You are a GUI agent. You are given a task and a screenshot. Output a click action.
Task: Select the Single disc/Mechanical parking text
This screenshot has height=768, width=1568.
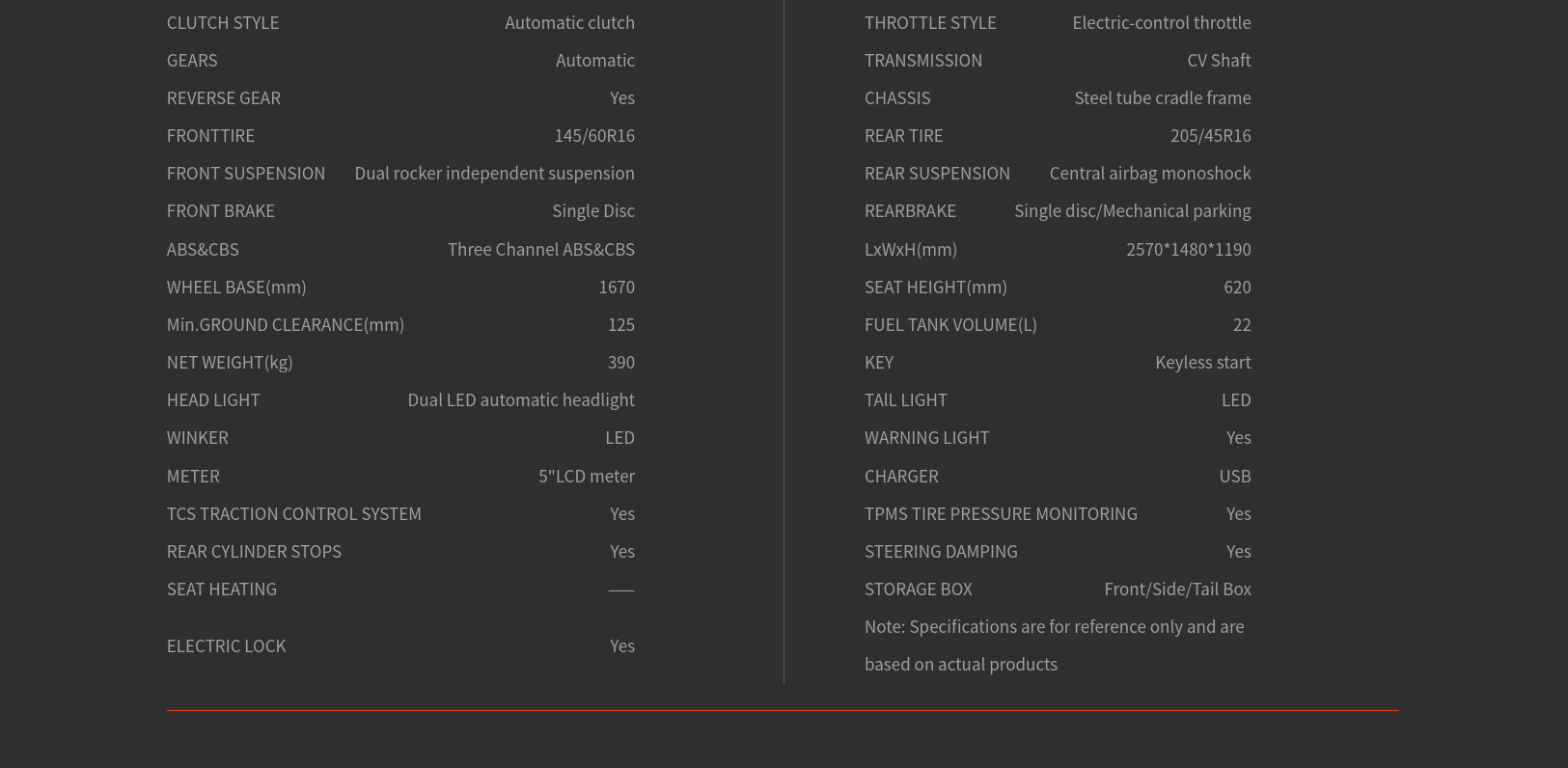coord(1133,211)
